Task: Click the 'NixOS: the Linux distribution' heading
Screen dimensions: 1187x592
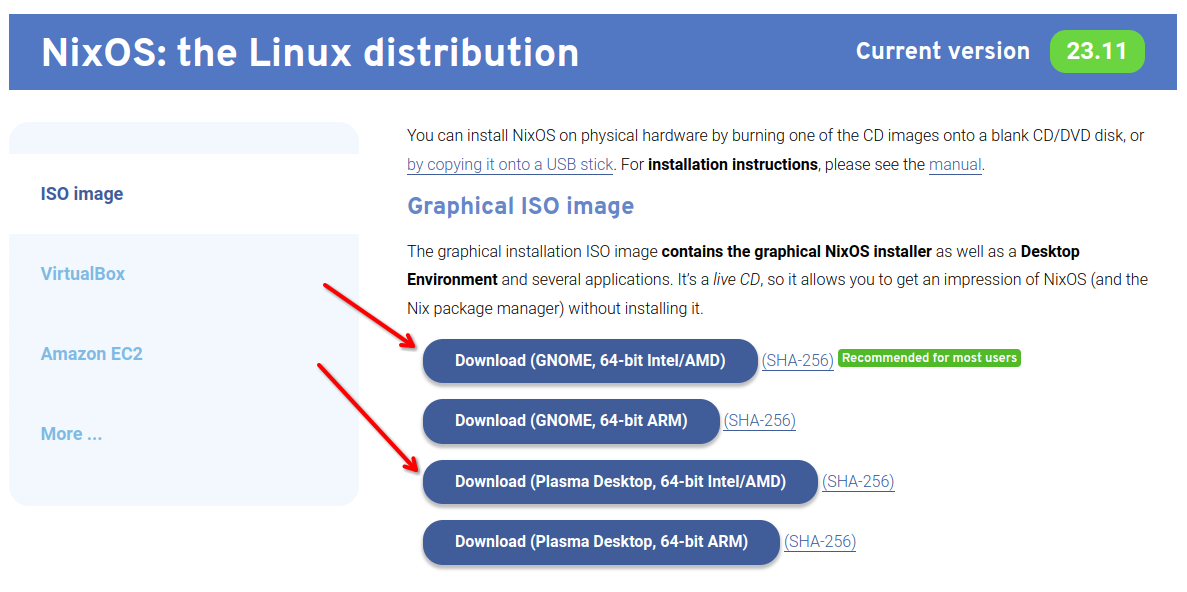Action: point(310,52)
